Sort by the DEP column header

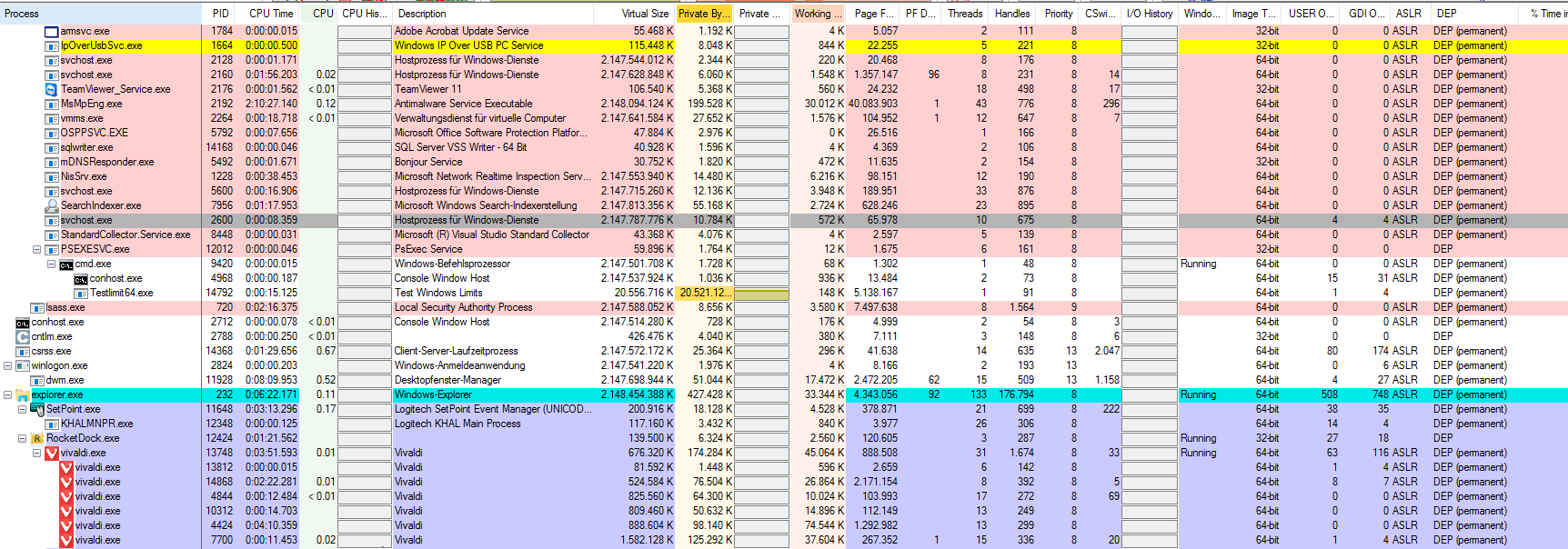(x=1475, y=13)
